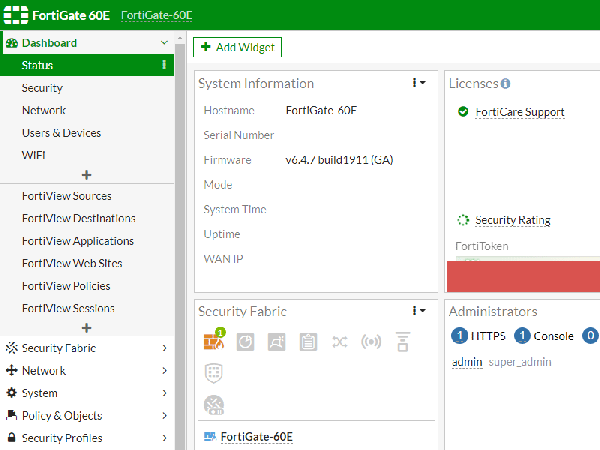The image size is (600, 450).
Task: Open FortiView Destinations
Action: point(79,218)
